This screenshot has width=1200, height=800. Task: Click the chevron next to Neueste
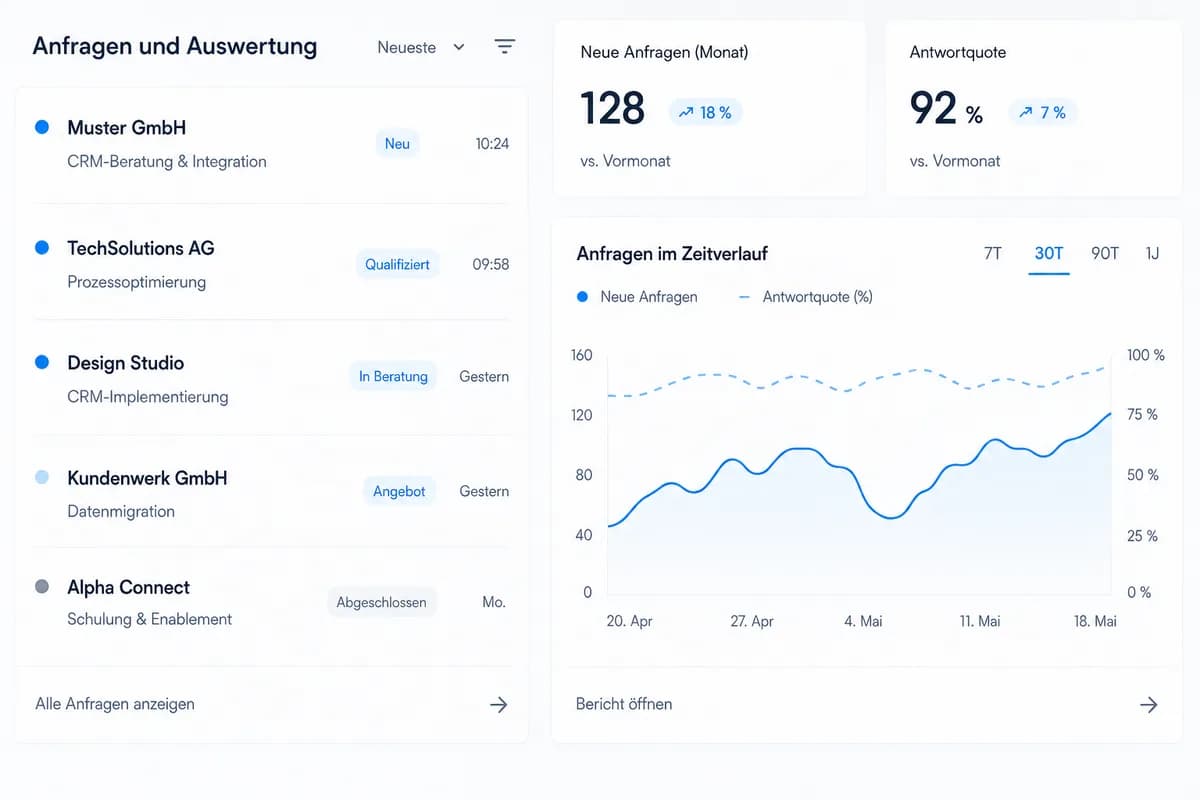(459, 47)
